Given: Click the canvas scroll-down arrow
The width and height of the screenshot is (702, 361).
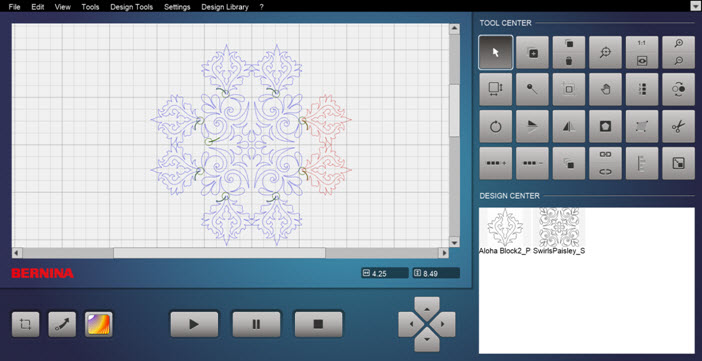Looking at the screenshot, I should click(454, 242).
